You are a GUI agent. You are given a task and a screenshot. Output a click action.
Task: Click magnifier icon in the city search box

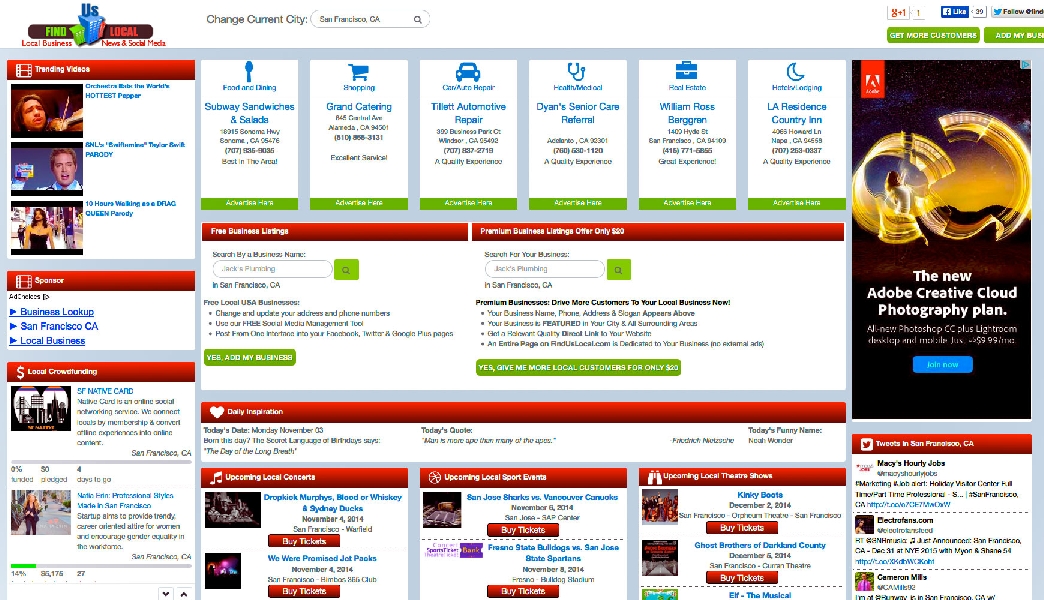[x=419, y=20]
